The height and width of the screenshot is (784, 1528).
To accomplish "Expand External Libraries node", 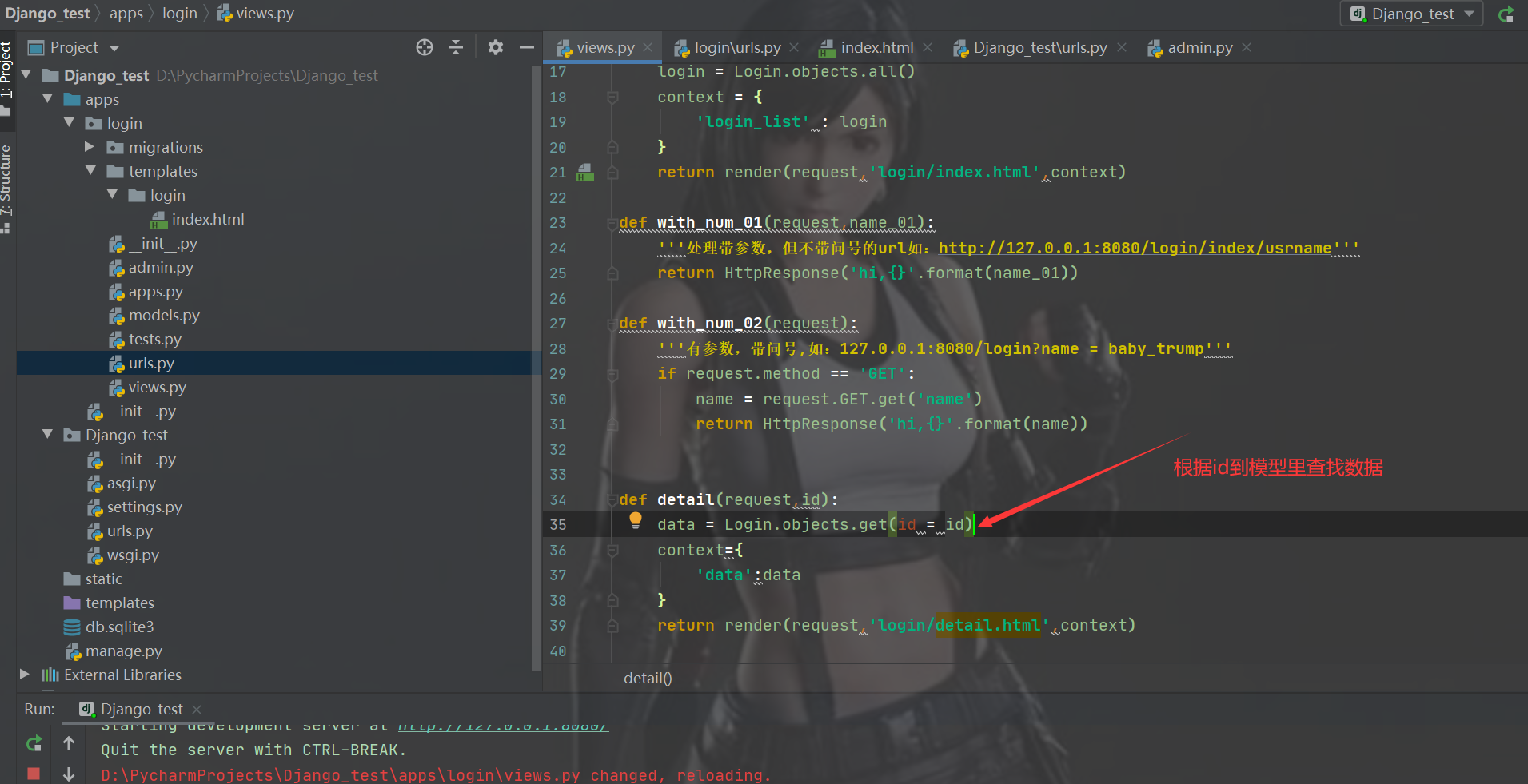I will pos(25,674).
